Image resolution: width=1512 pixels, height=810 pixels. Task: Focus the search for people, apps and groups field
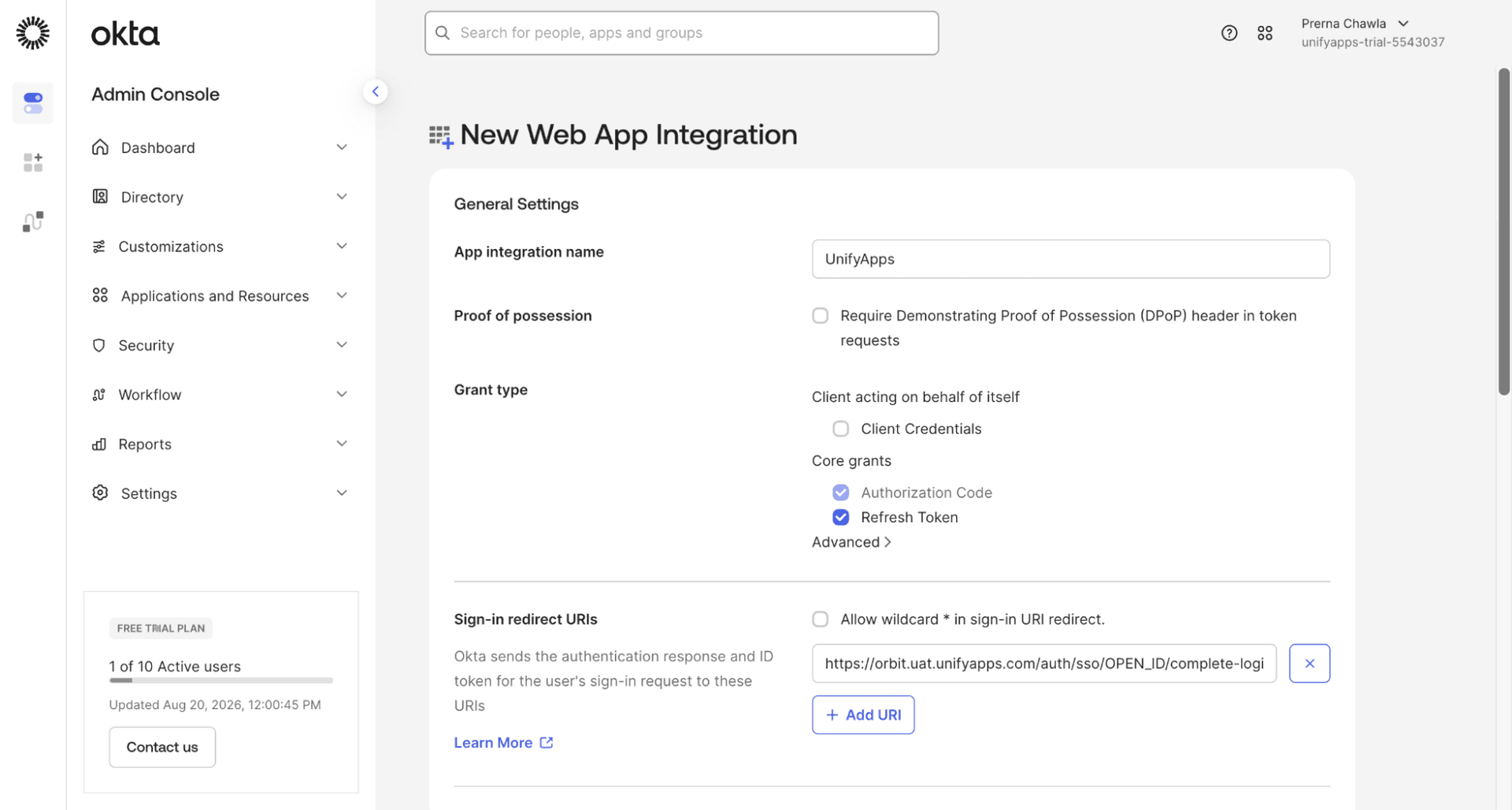[x=682, y=33]
